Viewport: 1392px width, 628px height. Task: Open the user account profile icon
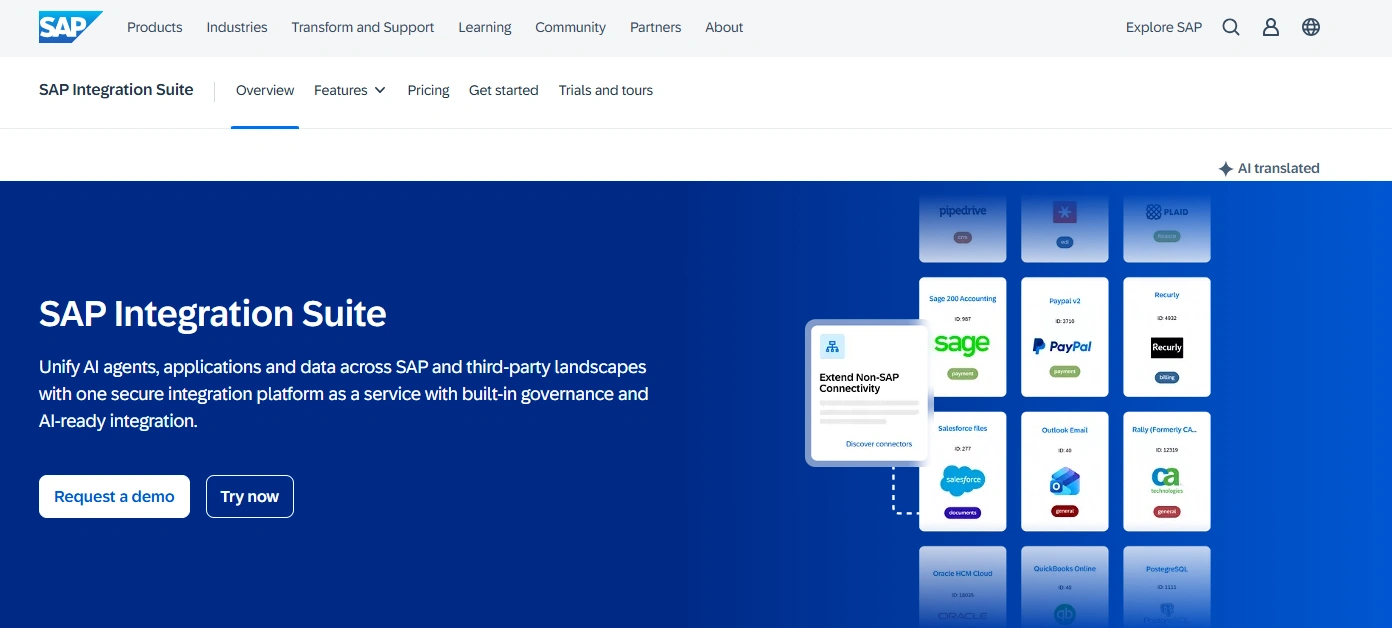(1271, 27)
